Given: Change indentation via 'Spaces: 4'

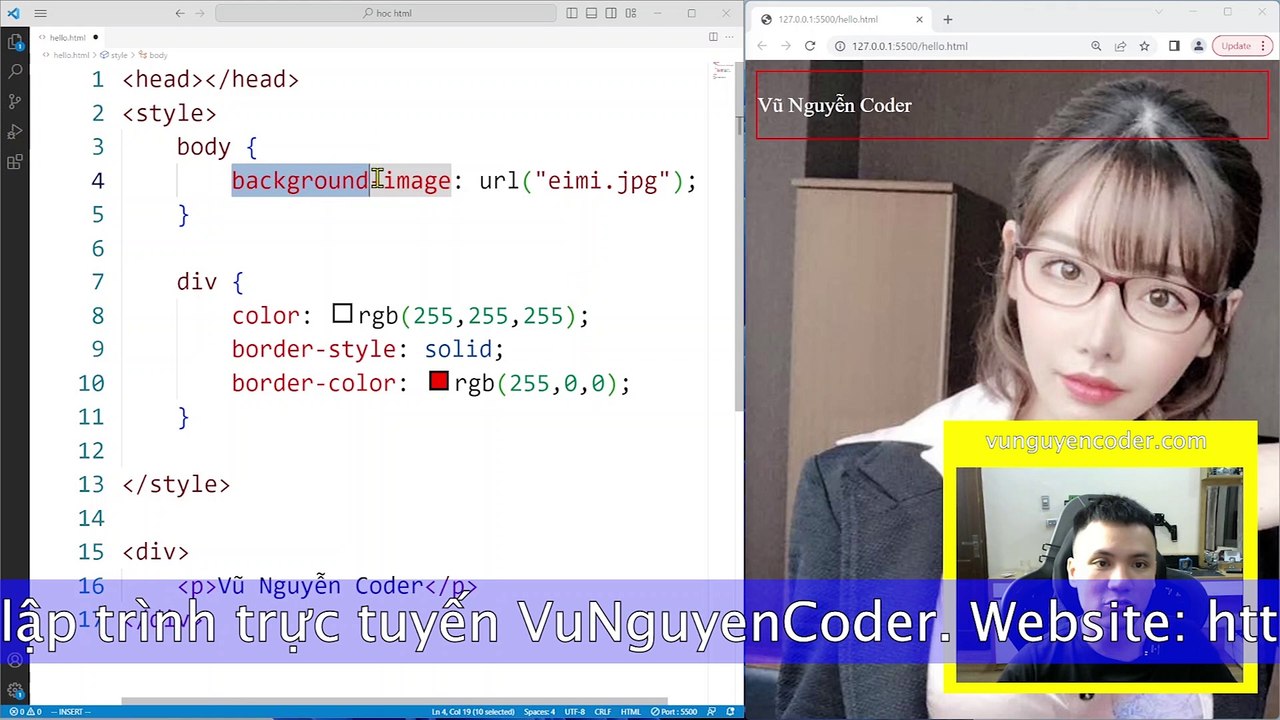Looking at the screenshot, I should pos(539,712).
